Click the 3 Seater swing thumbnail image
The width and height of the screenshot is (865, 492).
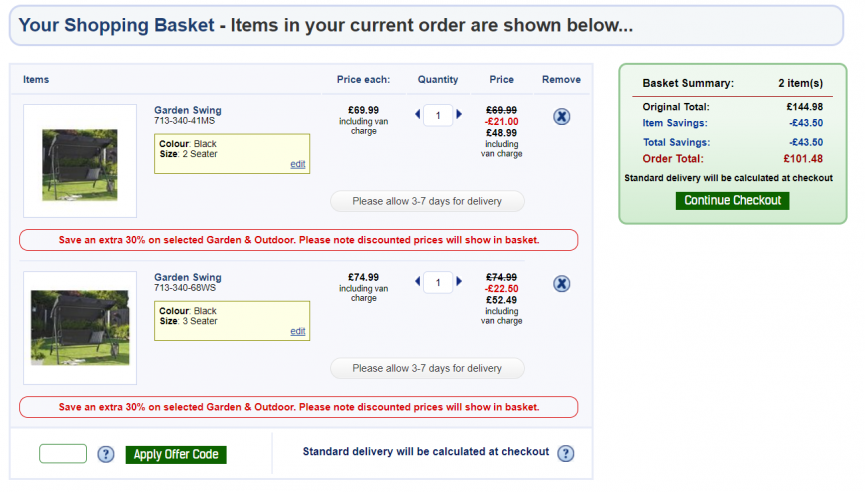point(80,328)
